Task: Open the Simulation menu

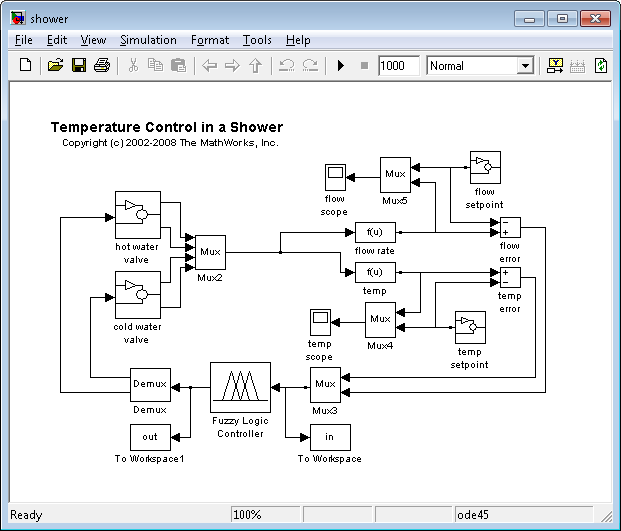Action: pyautogui.click(x=148, y=40)
